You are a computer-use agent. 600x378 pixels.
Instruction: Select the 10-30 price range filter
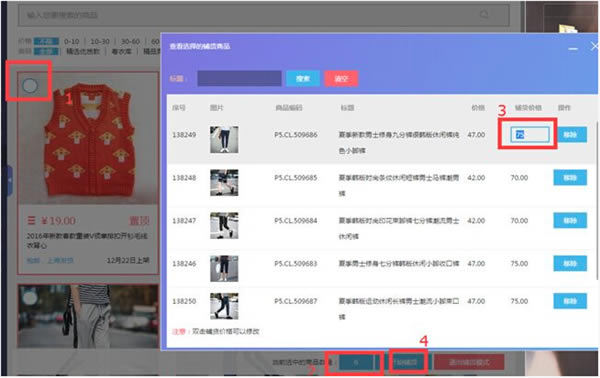click(99, 41)
